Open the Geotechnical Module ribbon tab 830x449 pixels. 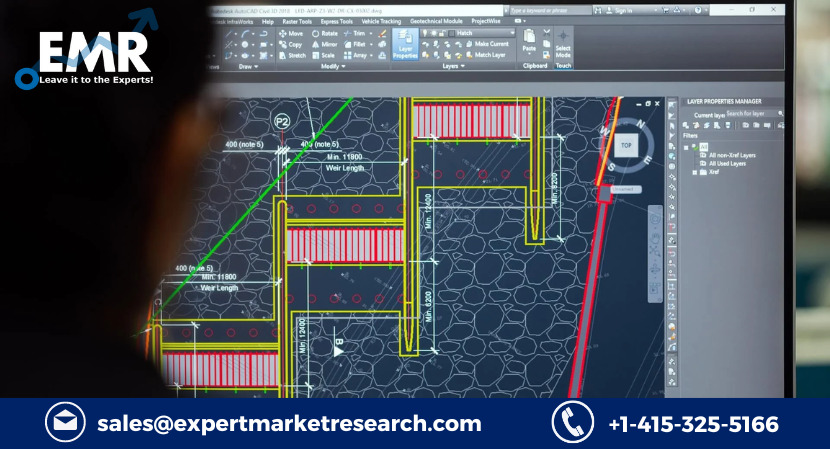(436, 21)
